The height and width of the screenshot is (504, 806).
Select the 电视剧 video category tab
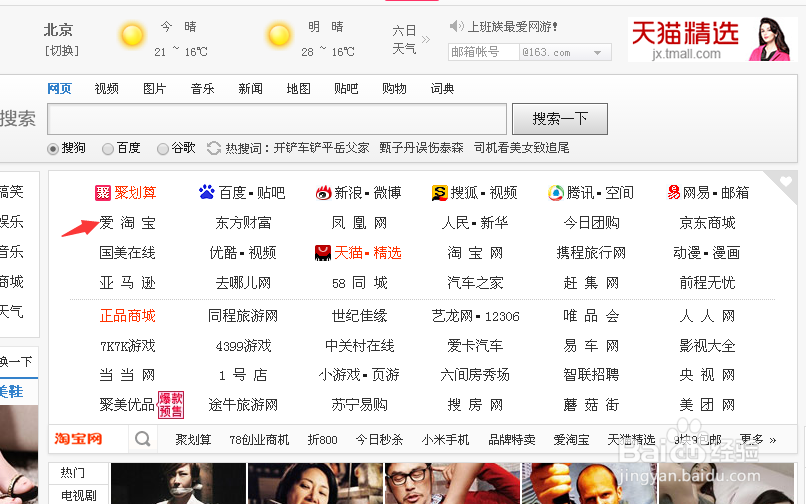coord(78,495)
